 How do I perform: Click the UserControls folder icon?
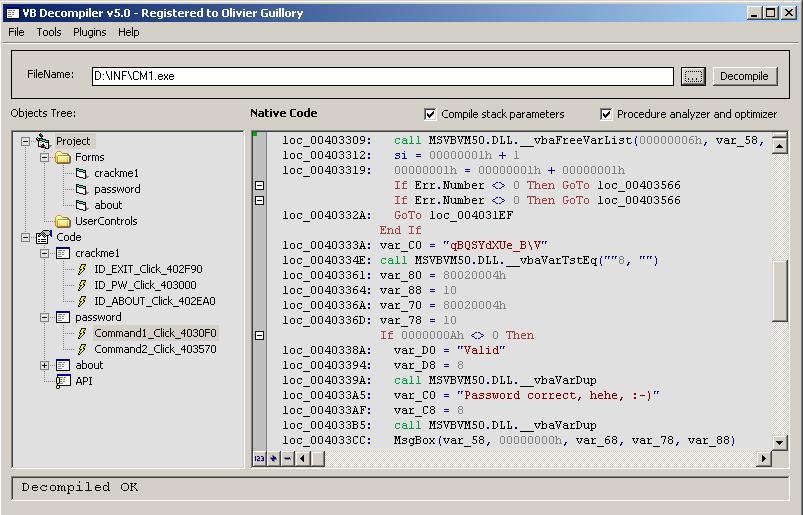(x=63, y=221)
